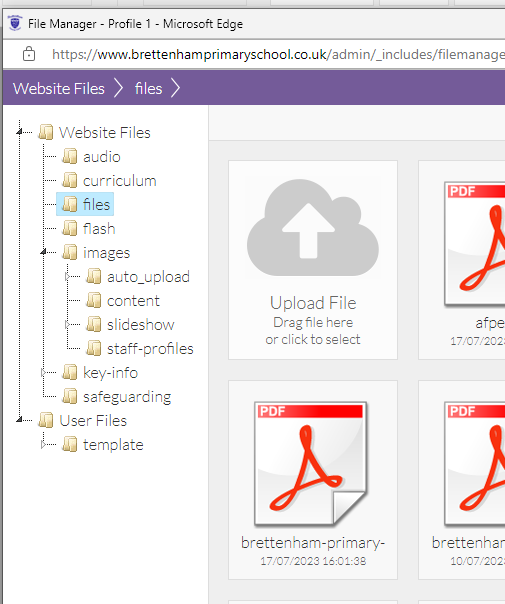
Task: Collapse the images folder node
Action: point(43,252)
